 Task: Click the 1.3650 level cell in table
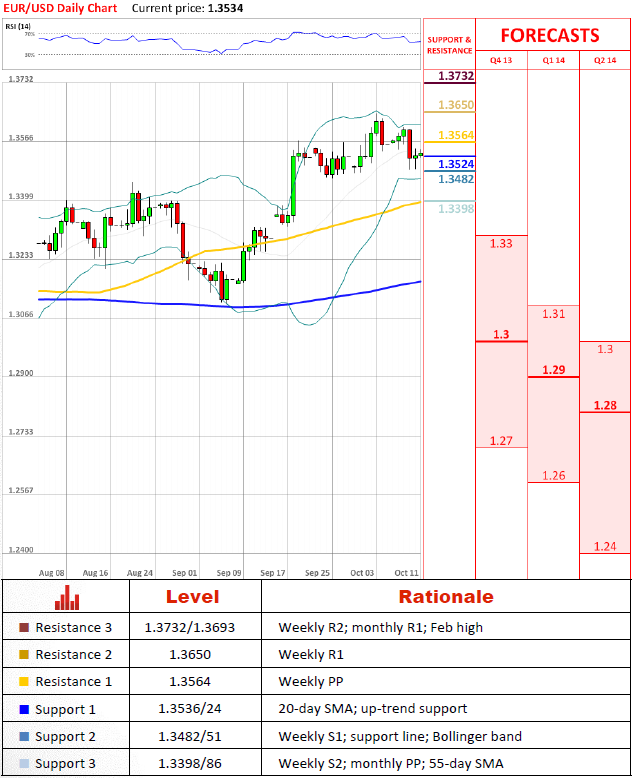point(190,654)
